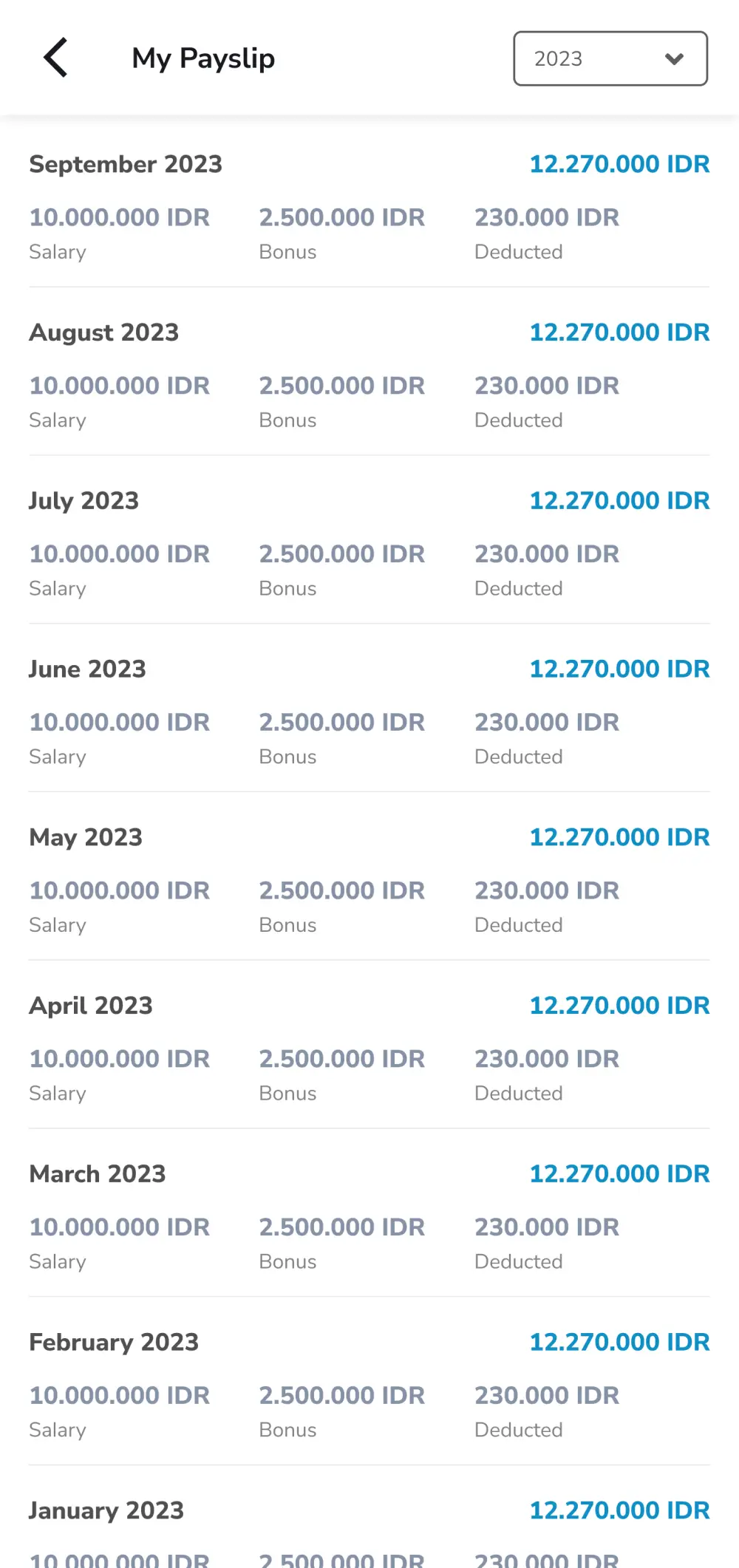739x1568 pixels.
Task: Open the September 2023 payslip
Action: point(126,164)
